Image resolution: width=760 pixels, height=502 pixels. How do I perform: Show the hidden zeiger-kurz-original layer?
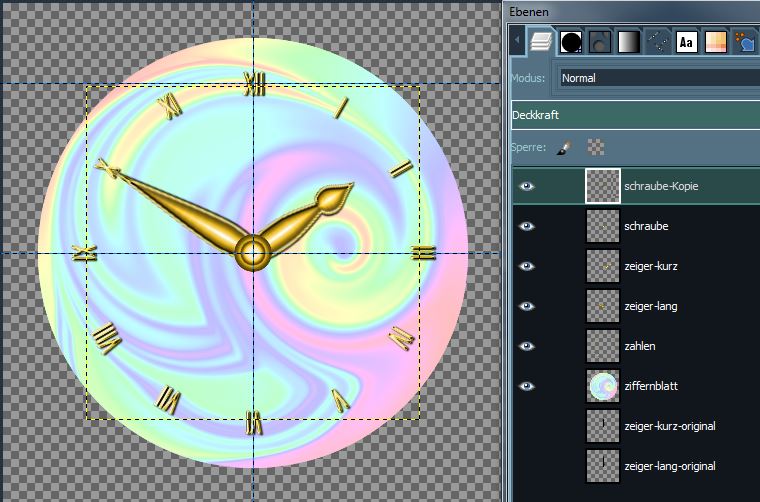pos(527,426)
